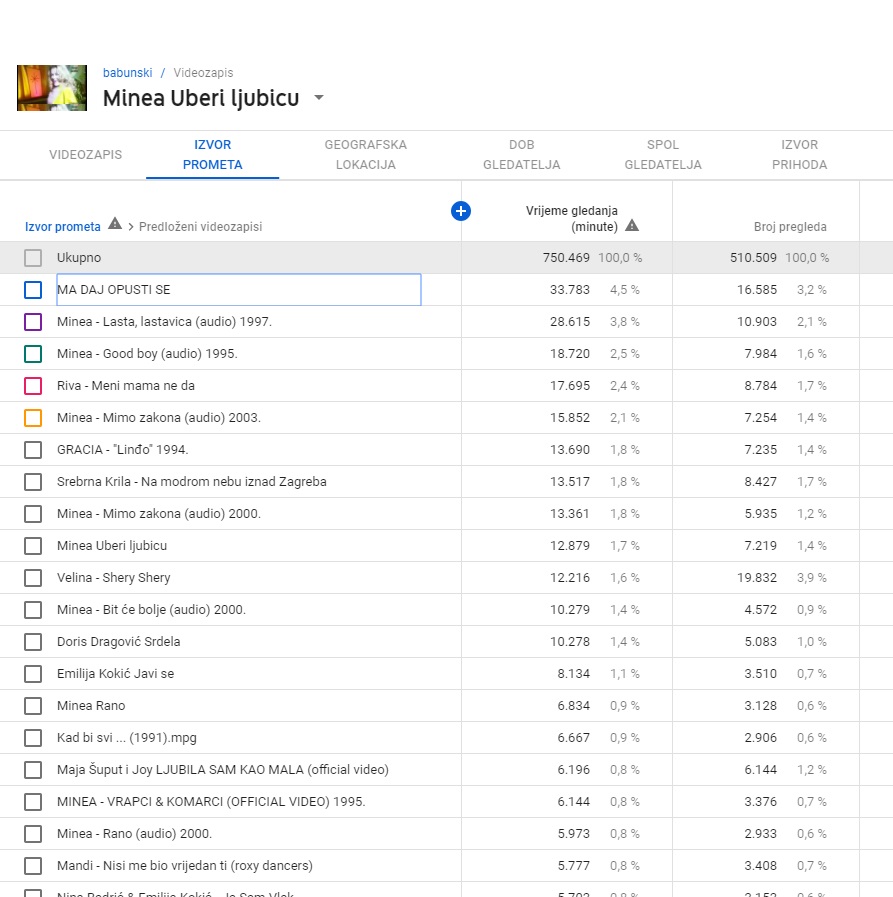Click 'Doris Dragović Srdela' row title

point(118,642)
